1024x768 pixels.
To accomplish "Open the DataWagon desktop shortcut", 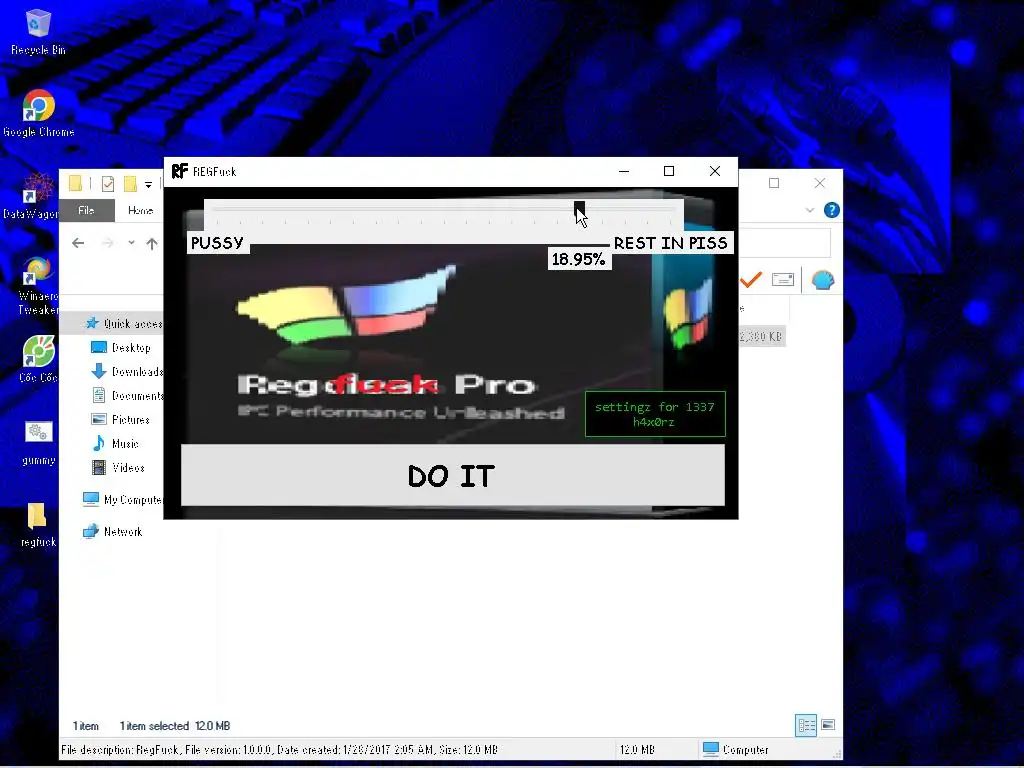I will [x=30, y=195].
